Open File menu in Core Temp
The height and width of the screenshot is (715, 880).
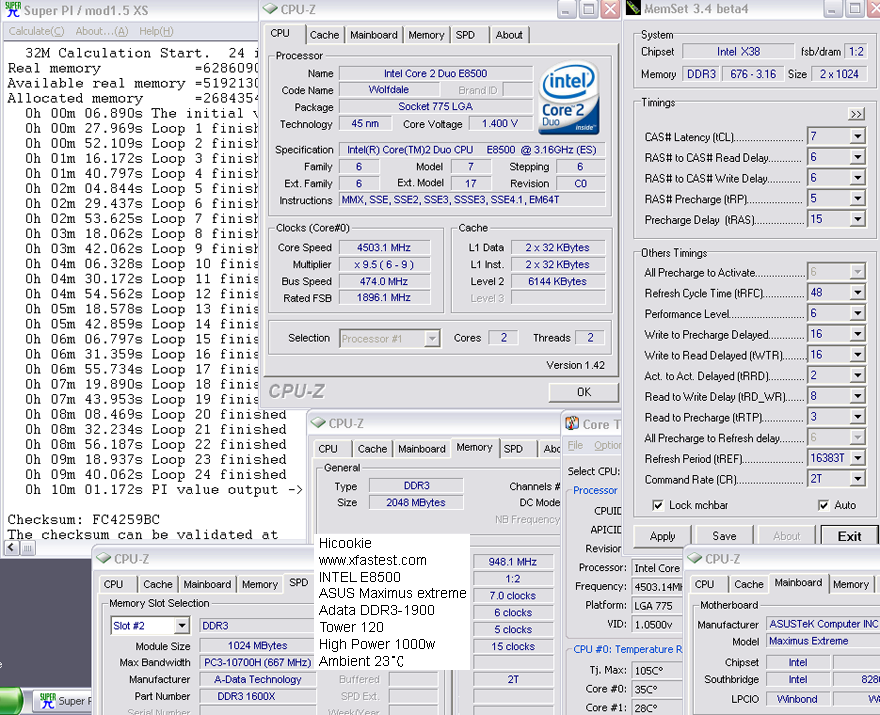(x=575, y=445)
